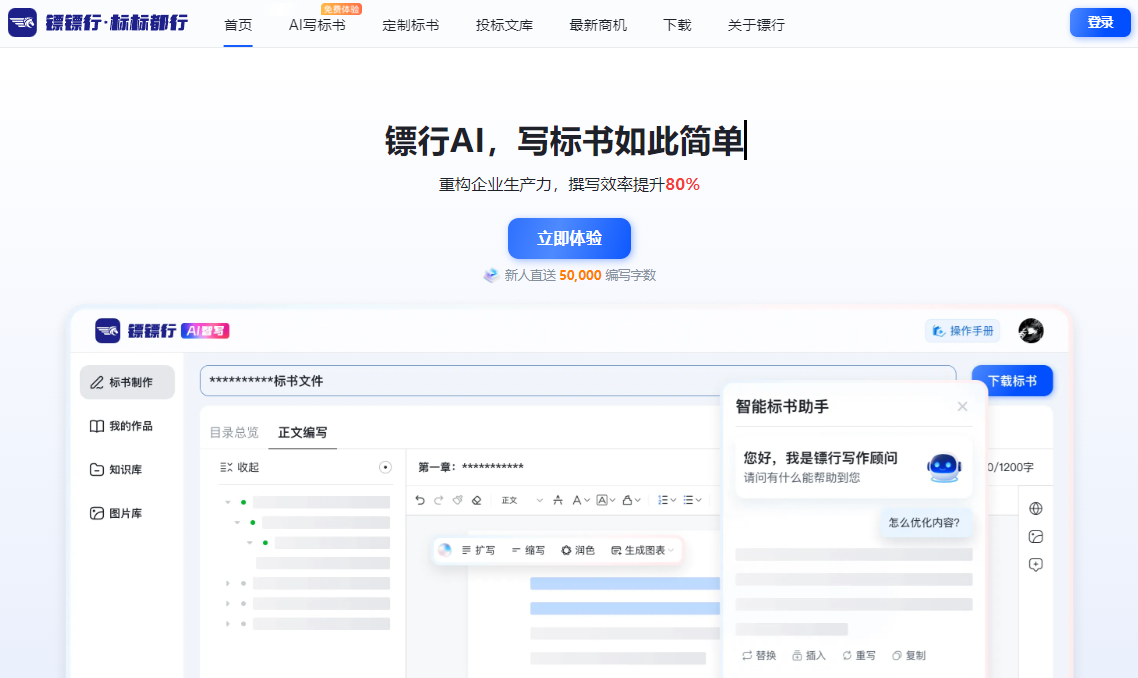Open 标书制作 from the left sidebar
The width and height of the screenshot is (1138, 678).
coord(127,381)
